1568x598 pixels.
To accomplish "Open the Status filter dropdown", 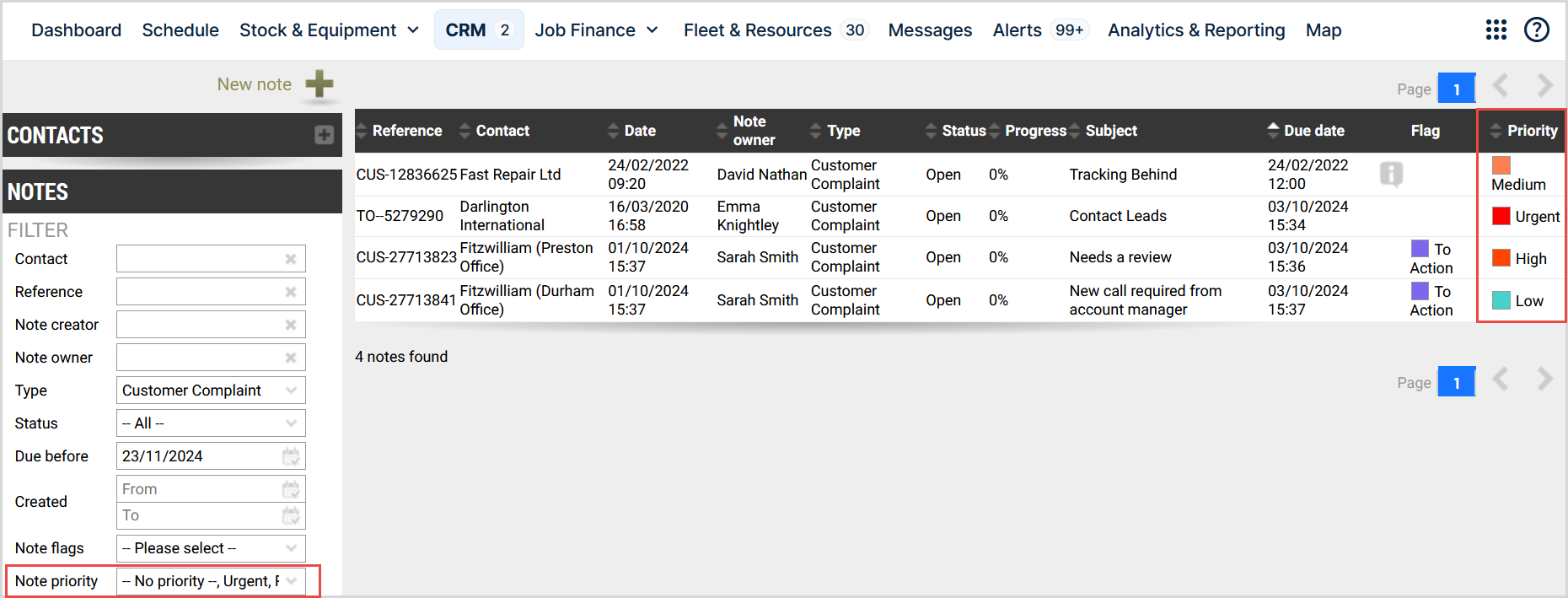I will coord(211,423).
